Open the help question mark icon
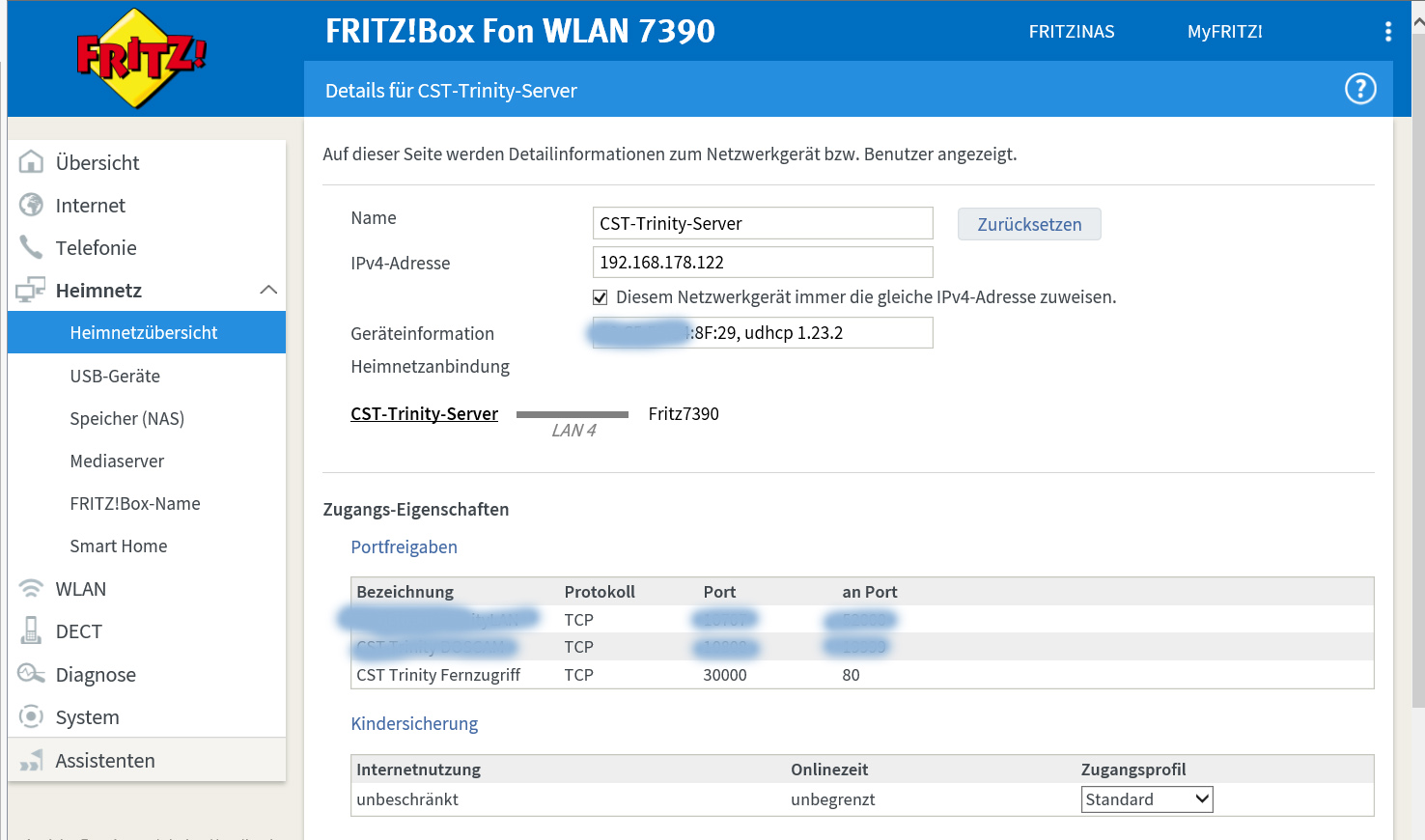Viewport: 1425px width, 840px height. pyautogui.click(x=1360, y=89)
